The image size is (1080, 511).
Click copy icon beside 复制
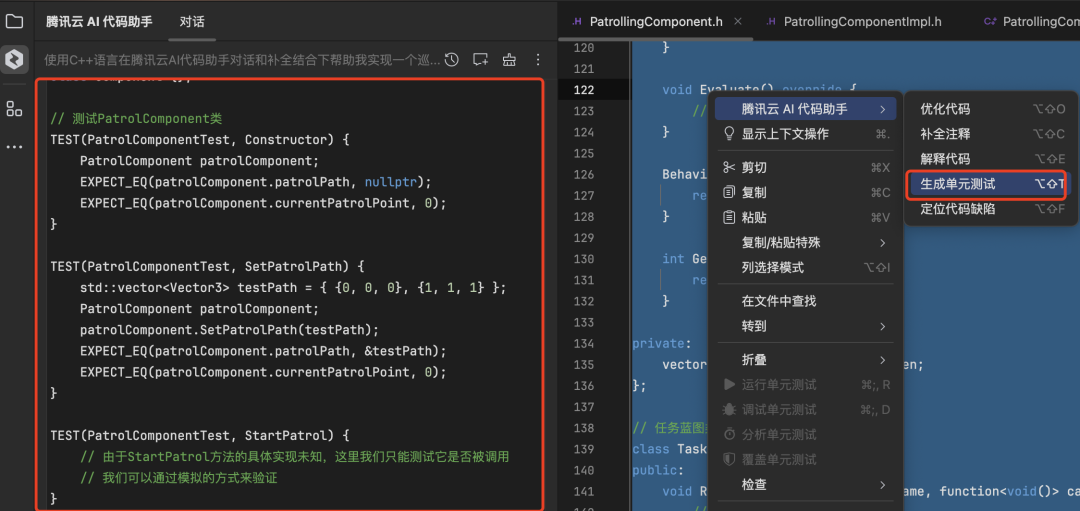pos(729,192)
